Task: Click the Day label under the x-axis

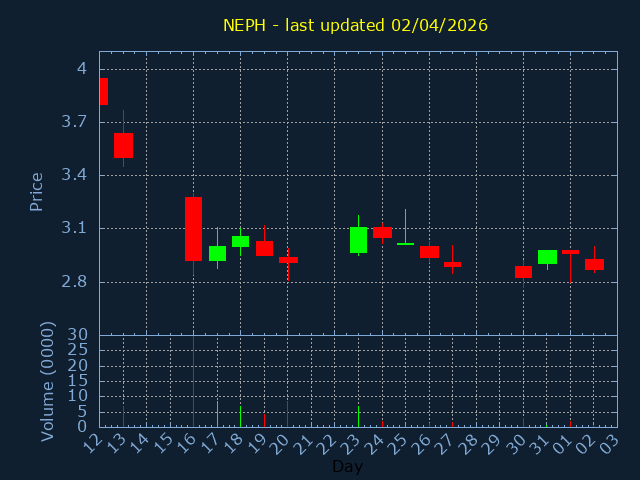Action: coord(347,466)
